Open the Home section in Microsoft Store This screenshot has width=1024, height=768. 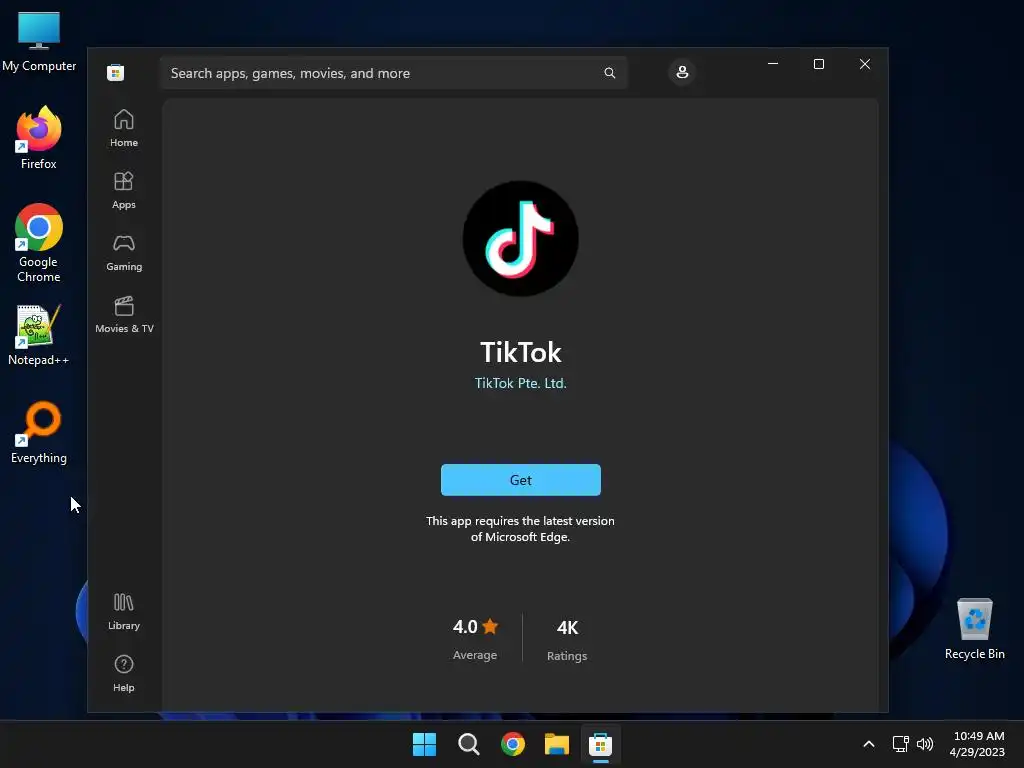pos(123,128)
